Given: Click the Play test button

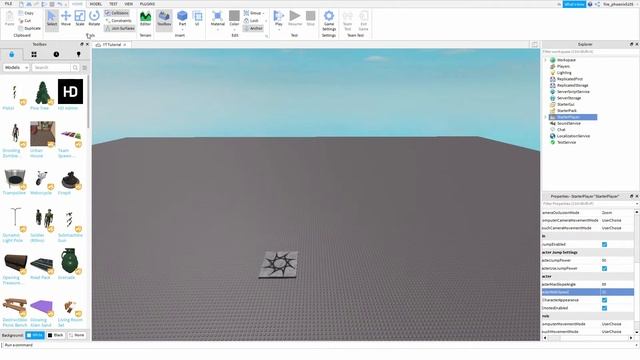Looking at the screenshot, I should pyautogui.click(x=279, y=19).
